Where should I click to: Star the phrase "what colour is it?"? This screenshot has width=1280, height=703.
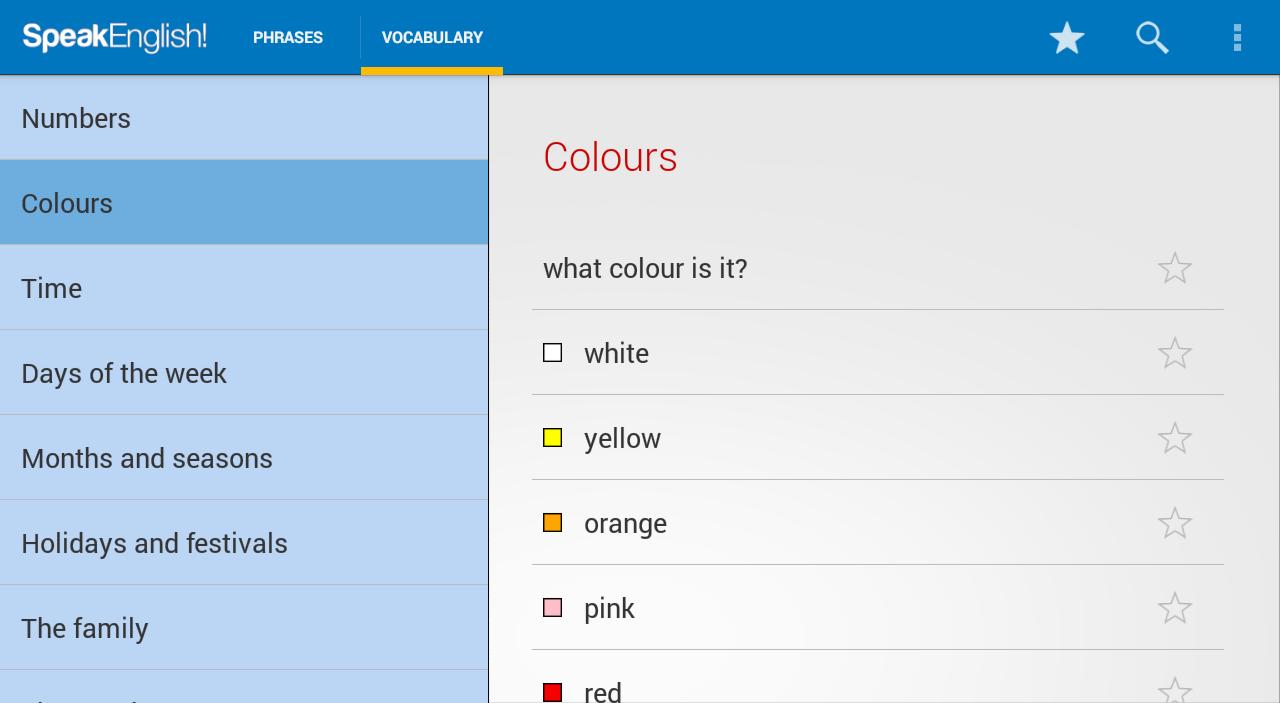point(1174,268)
